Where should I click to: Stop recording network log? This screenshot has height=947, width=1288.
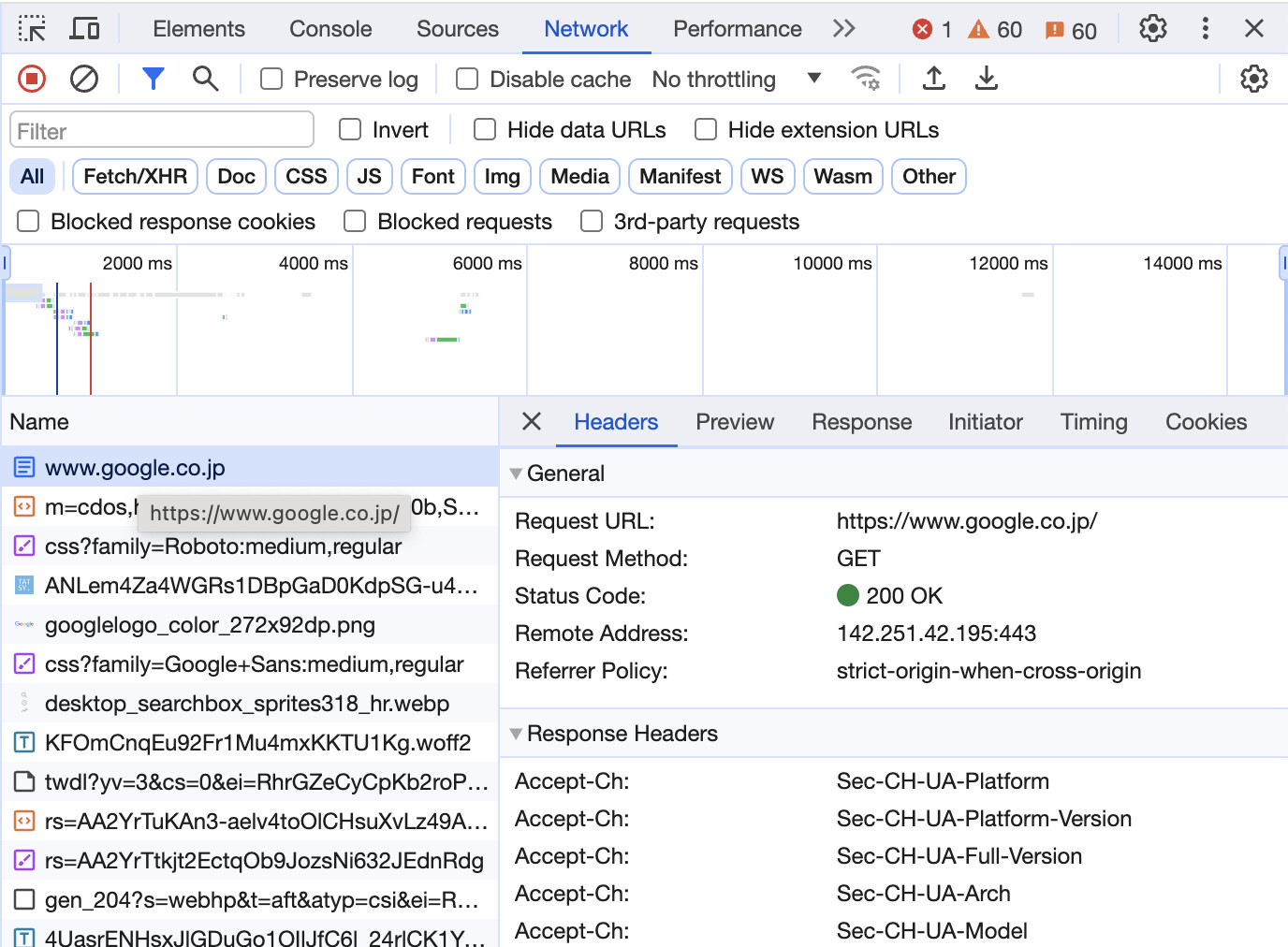(32, 80)
